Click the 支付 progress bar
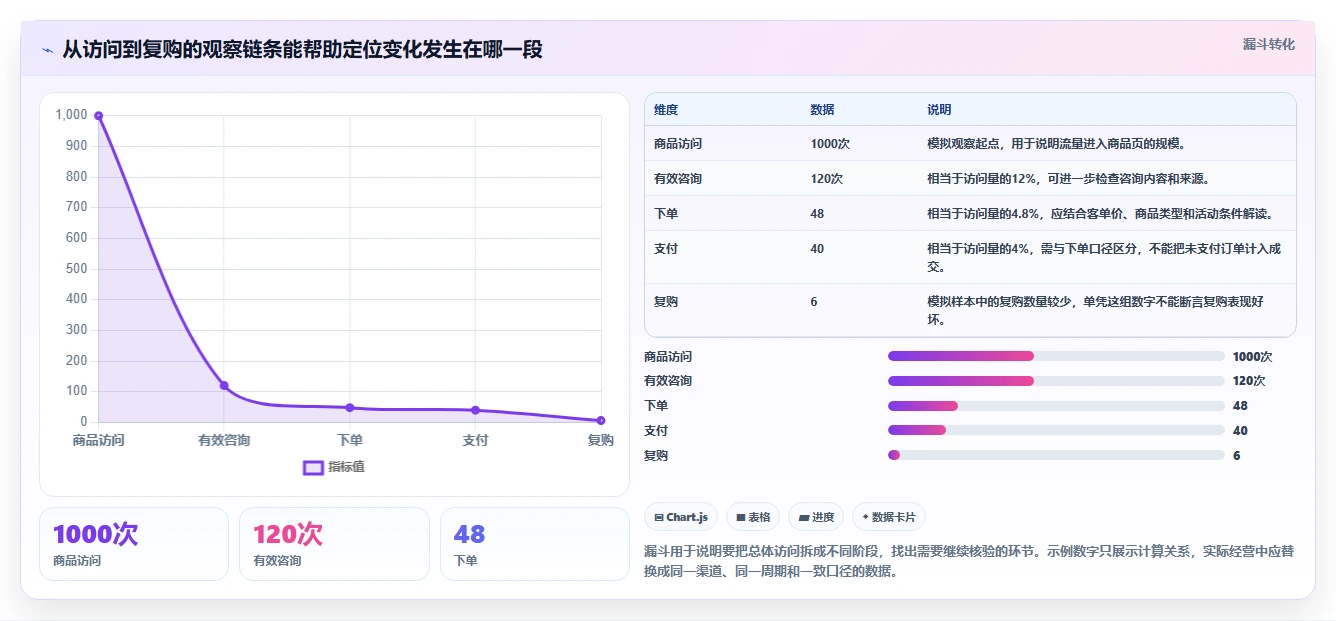Screen dimensions: 1336x621 click(1056, 430)
